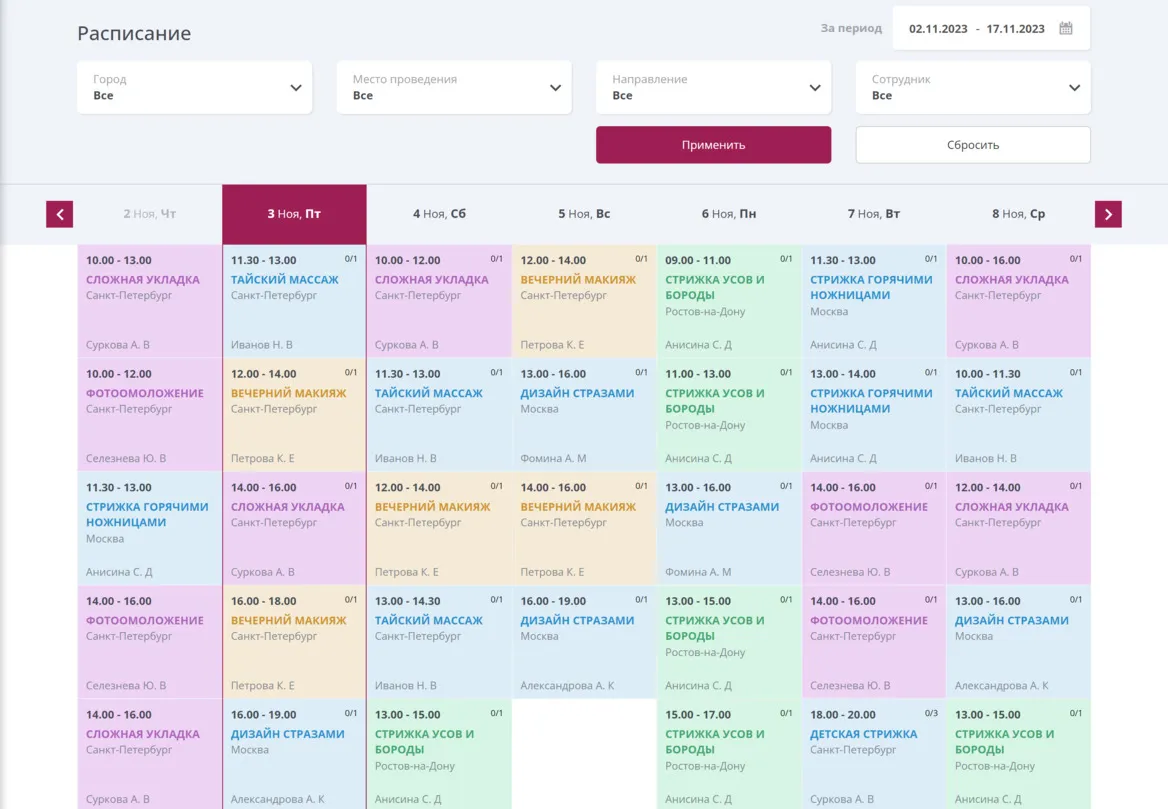Viewport: 1168px width, 809px height.
Task: Open Вечерний макияж 12.00 - 14.00 Sunday card
Action: (584, 302)
